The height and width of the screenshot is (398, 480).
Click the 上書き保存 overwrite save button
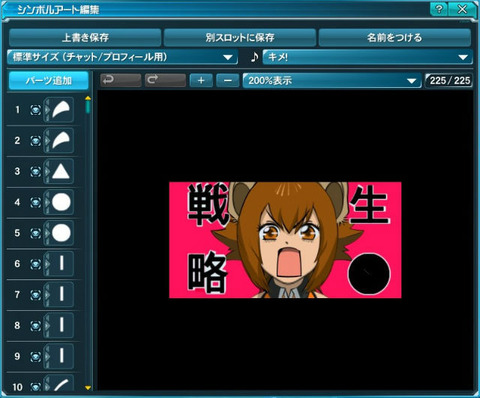point(85,37)
